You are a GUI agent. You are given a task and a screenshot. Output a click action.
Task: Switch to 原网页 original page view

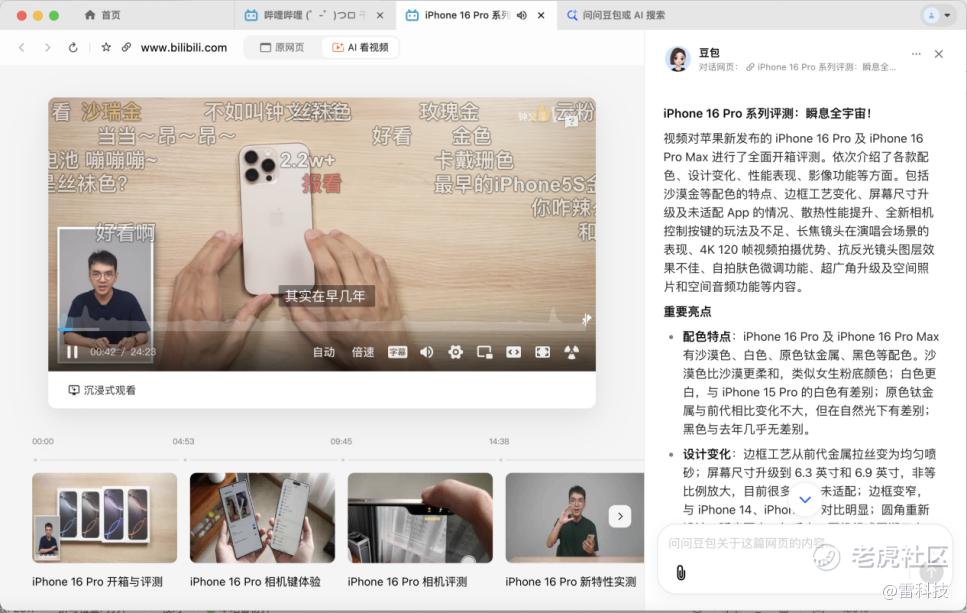click(x=282, y=47)
